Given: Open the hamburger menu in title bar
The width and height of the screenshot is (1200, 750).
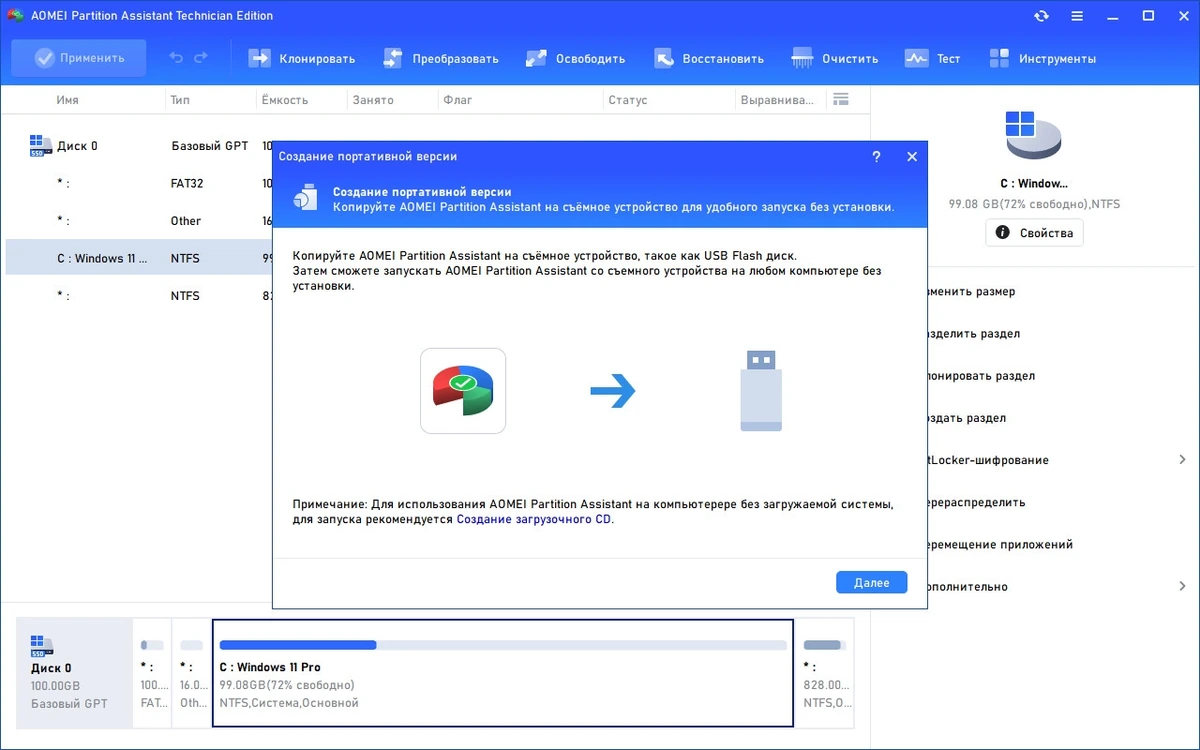Looking at the screenshot, I should [x=1077, y=16].
